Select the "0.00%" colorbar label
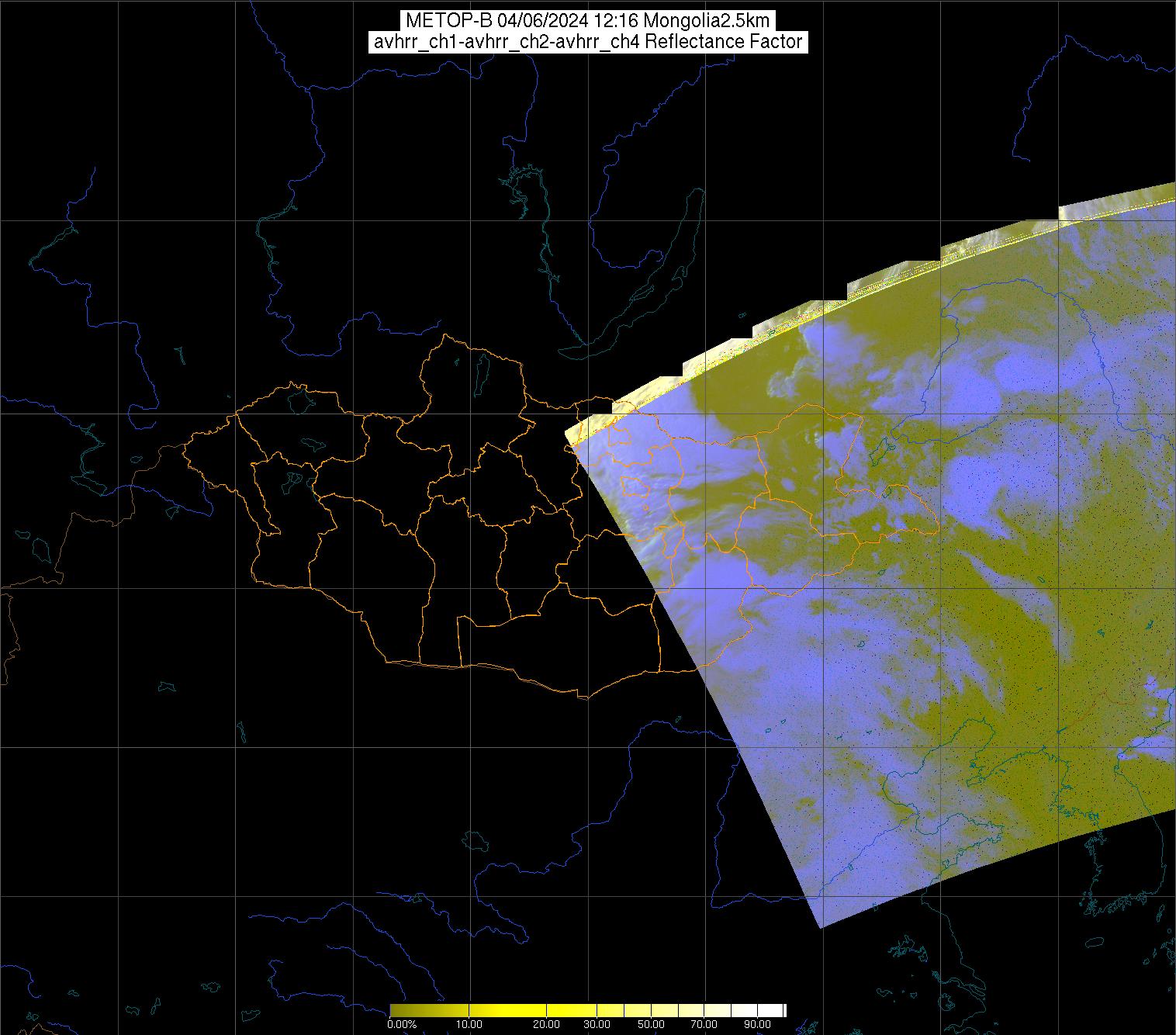The image size is (1176, 1035). point(402,1025)
